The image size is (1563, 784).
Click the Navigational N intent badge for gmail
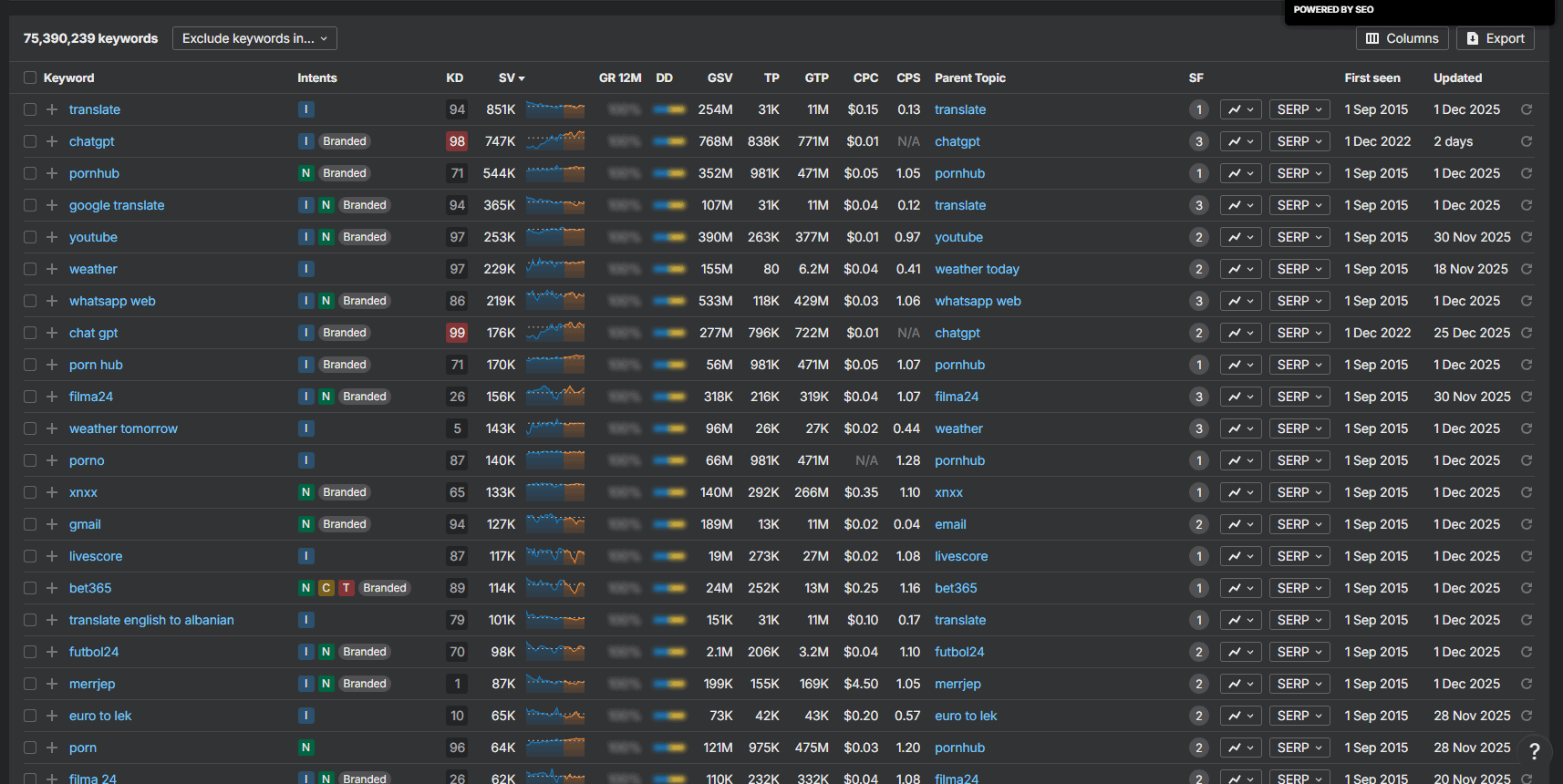point(306,524)
